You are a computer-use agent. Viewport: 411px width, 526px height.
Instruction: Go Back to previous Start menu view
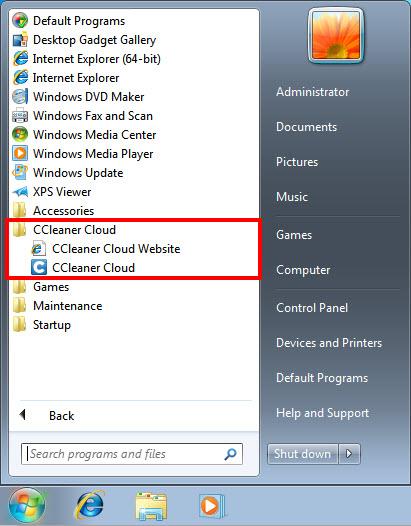47,416
